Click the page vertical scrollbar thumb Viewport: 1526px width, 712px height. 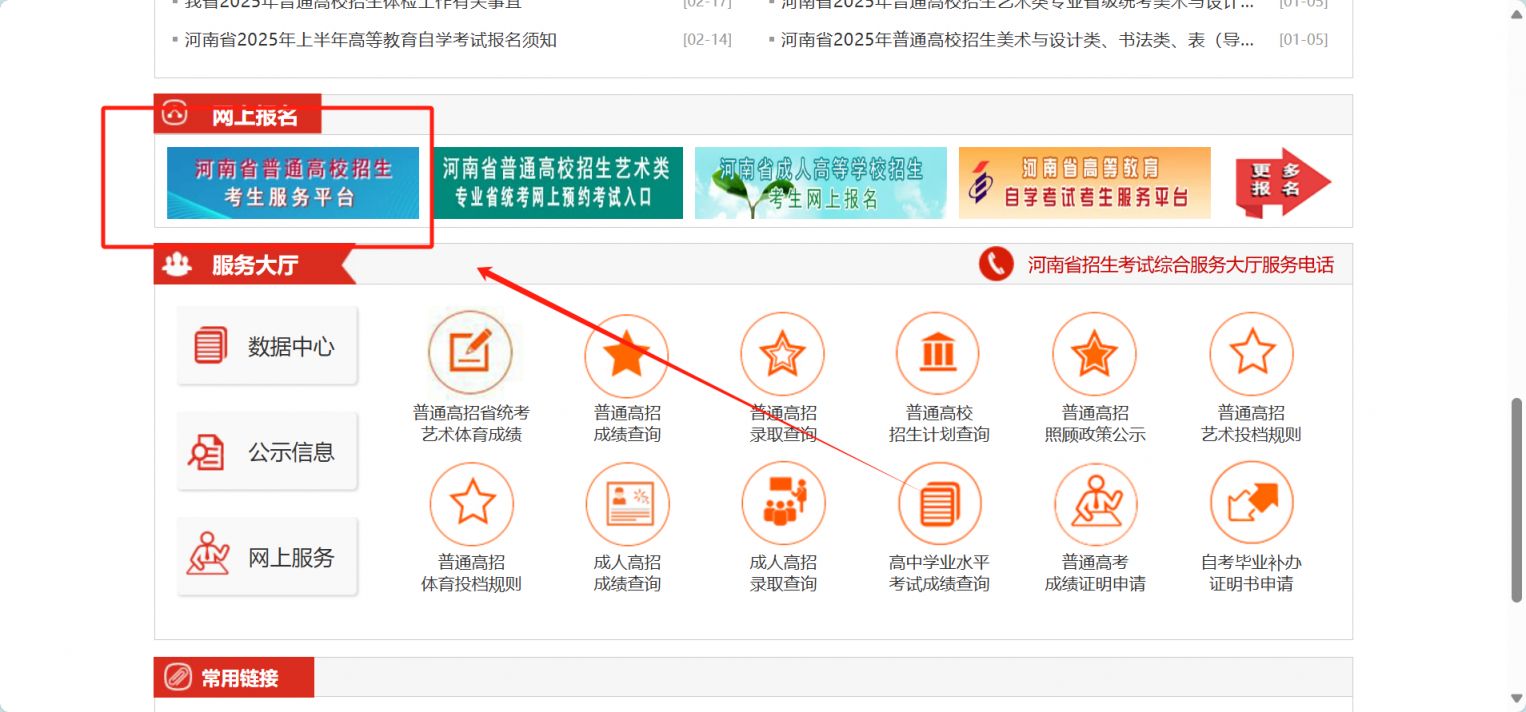point(1517,499)
